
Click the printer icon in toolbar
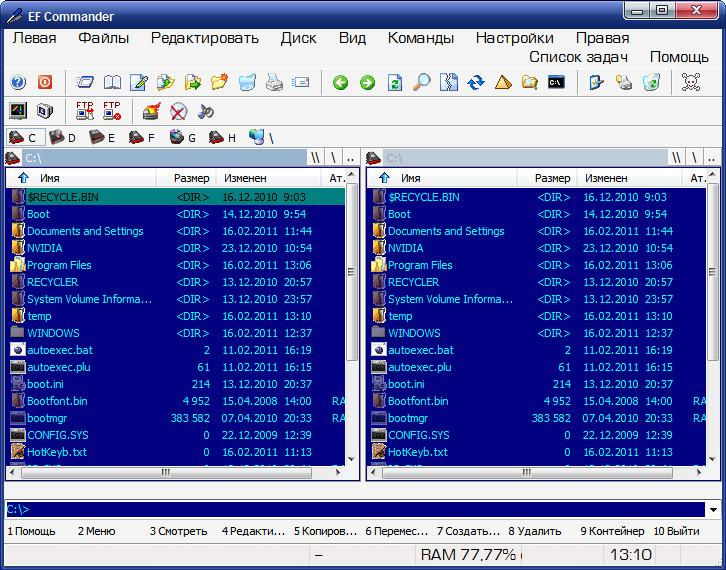click(274, 83)
